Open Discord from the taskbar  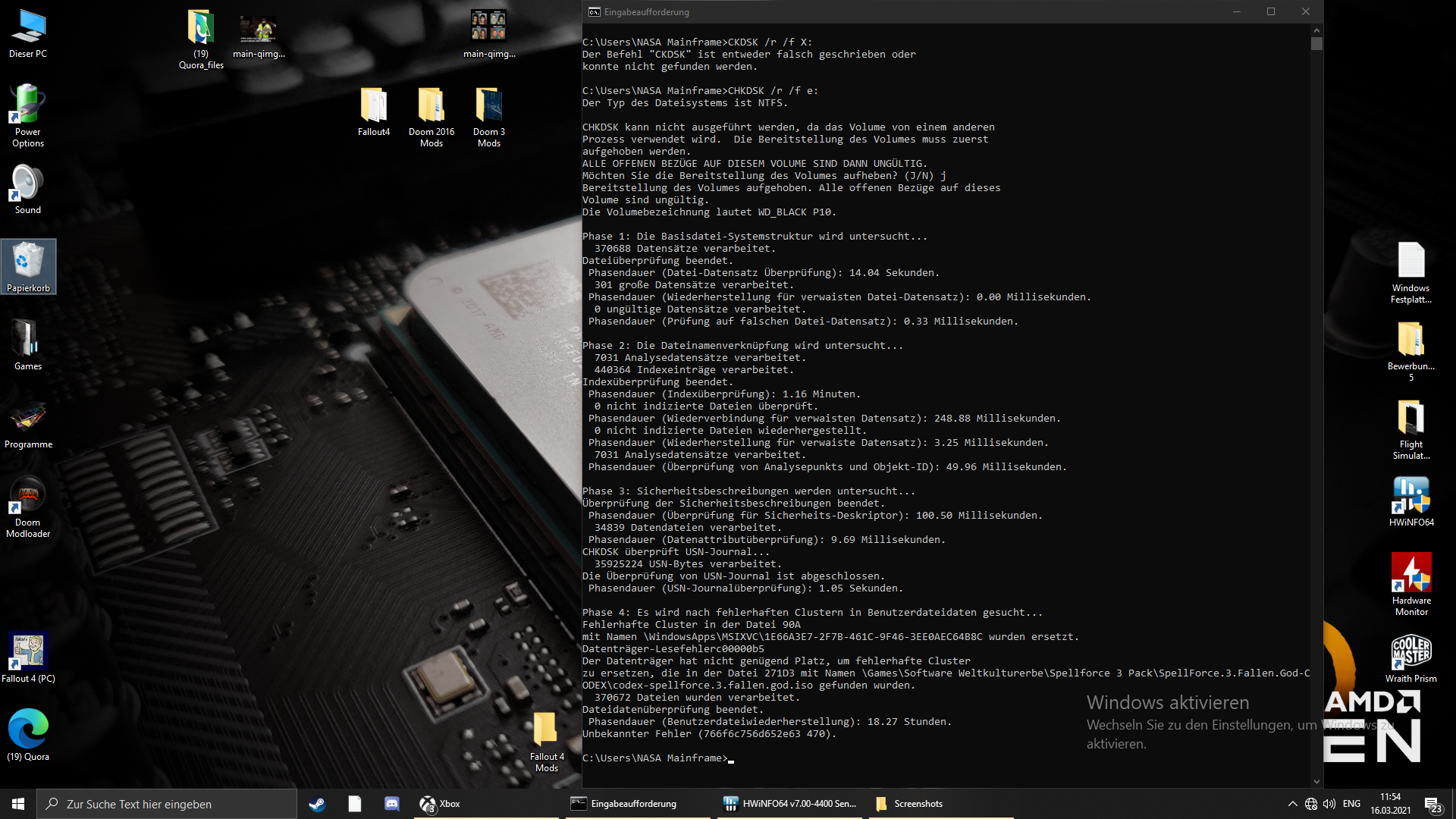(x=392, y=804)
